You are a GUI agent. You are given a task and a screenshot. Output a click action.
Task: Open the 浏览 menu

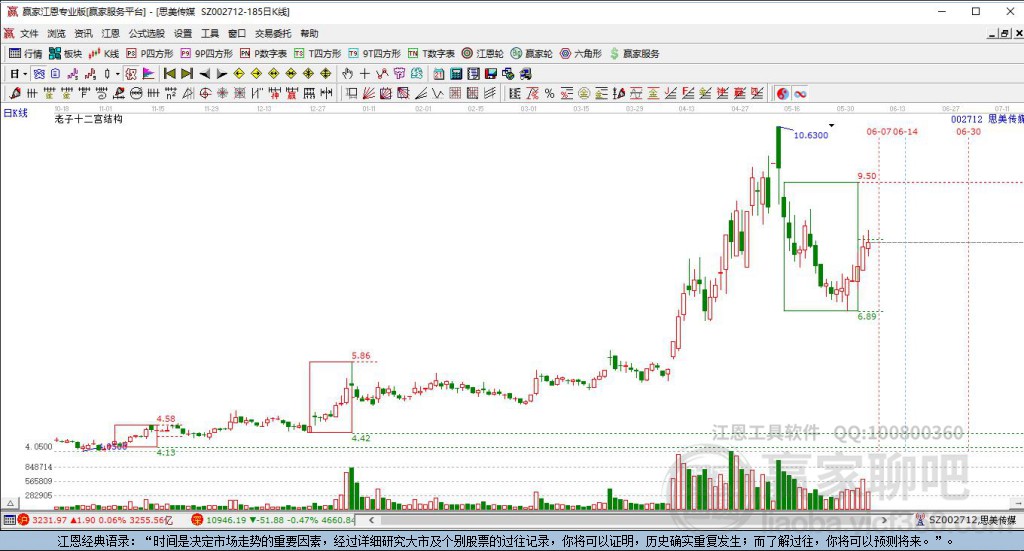(56, 33)
